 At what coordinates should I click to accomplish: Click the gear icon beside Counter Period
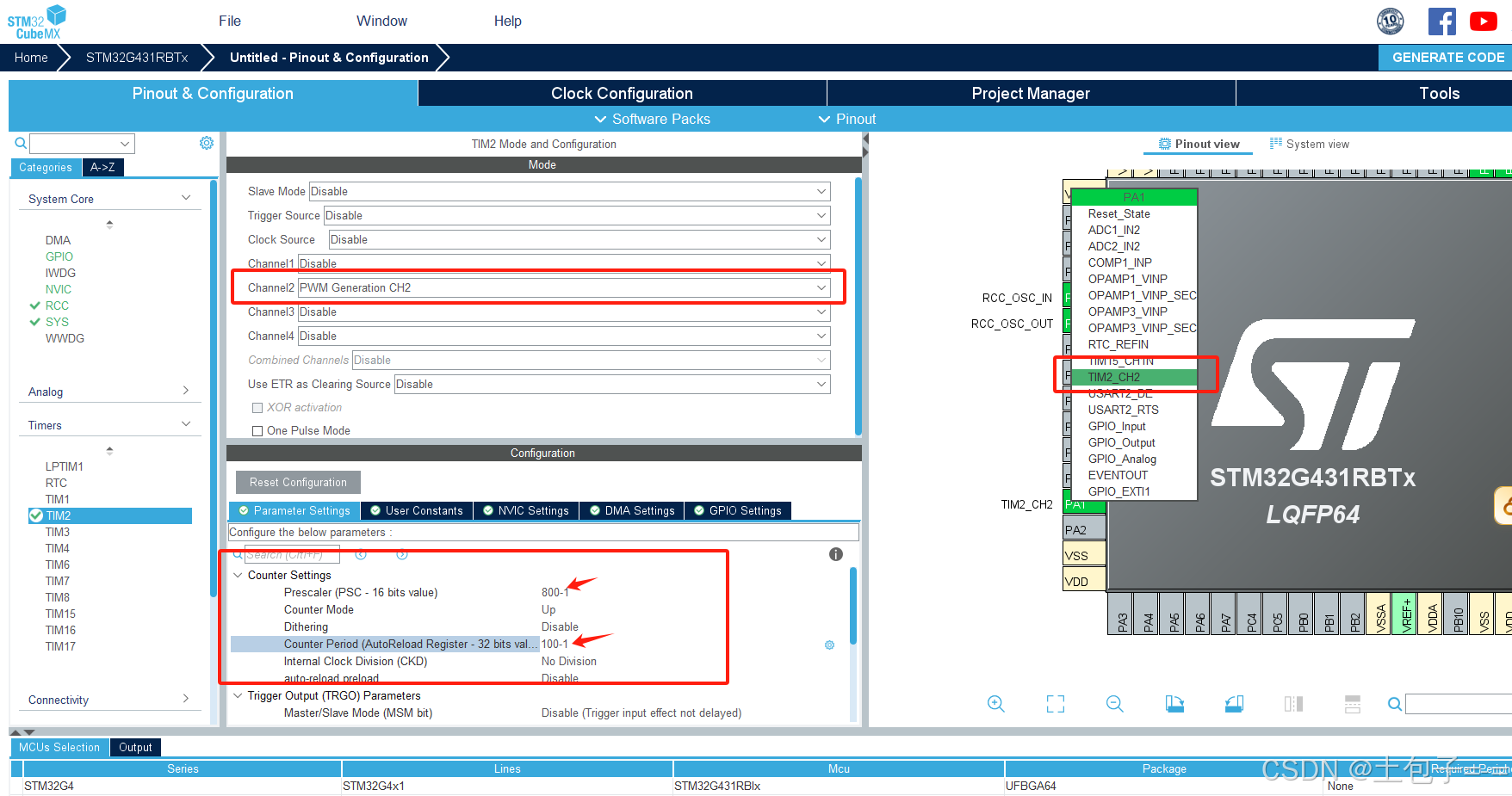pyautogui.click(x=830, y=645)
